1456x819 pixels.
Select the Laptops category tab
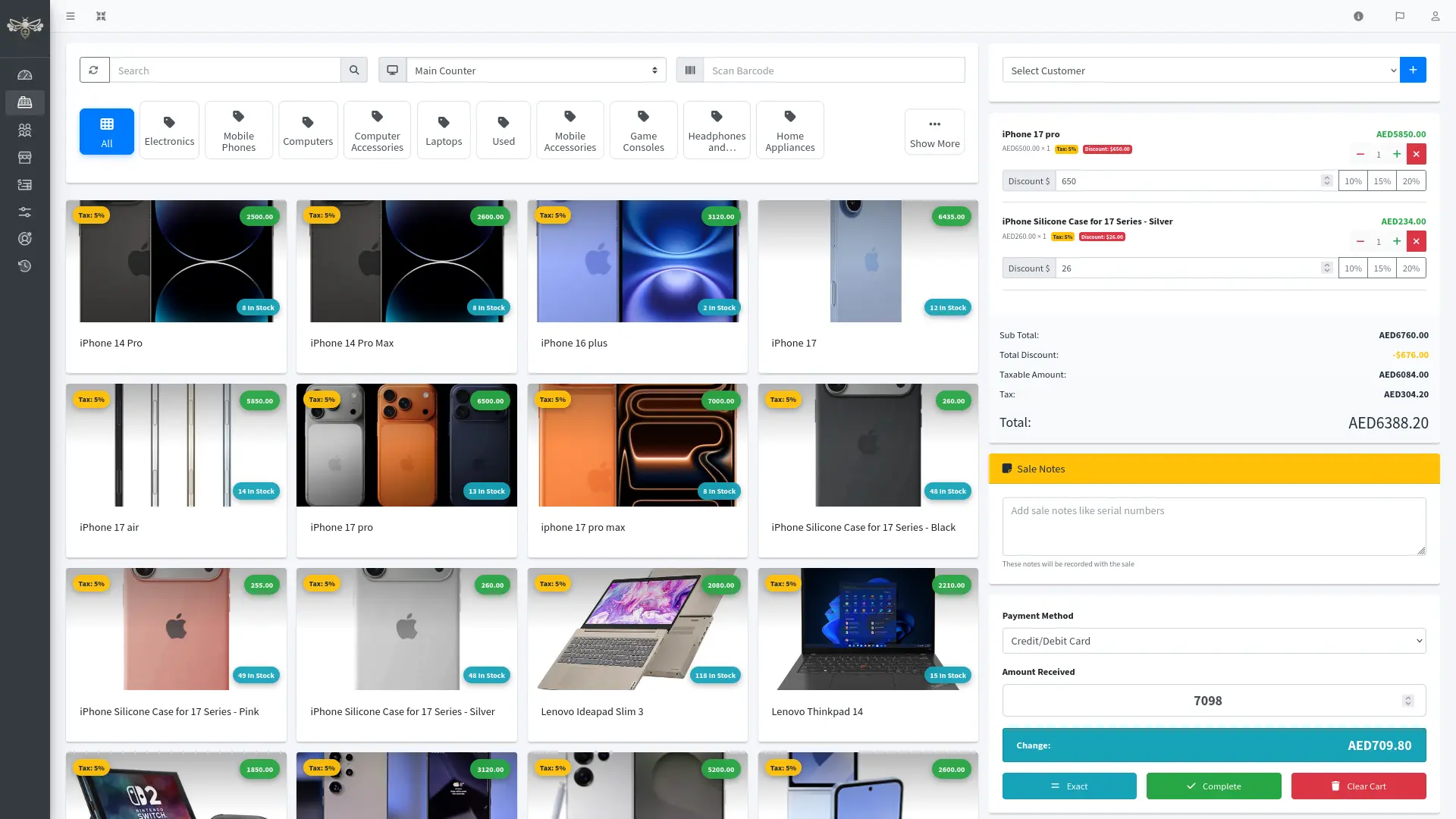tap(444, 130)
